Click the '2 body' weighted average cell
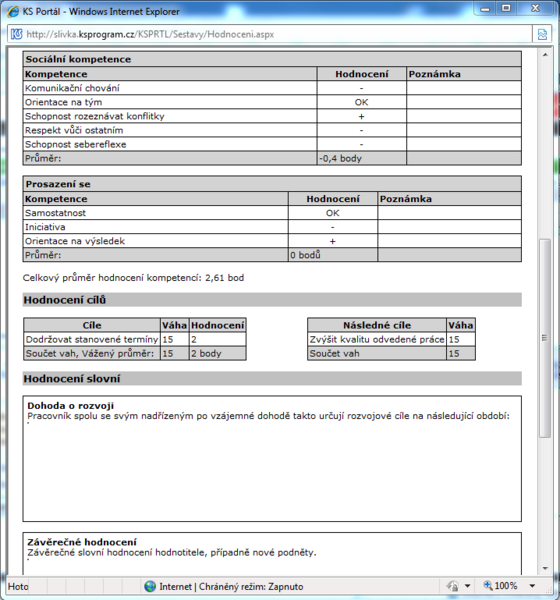 click(217, 354)
